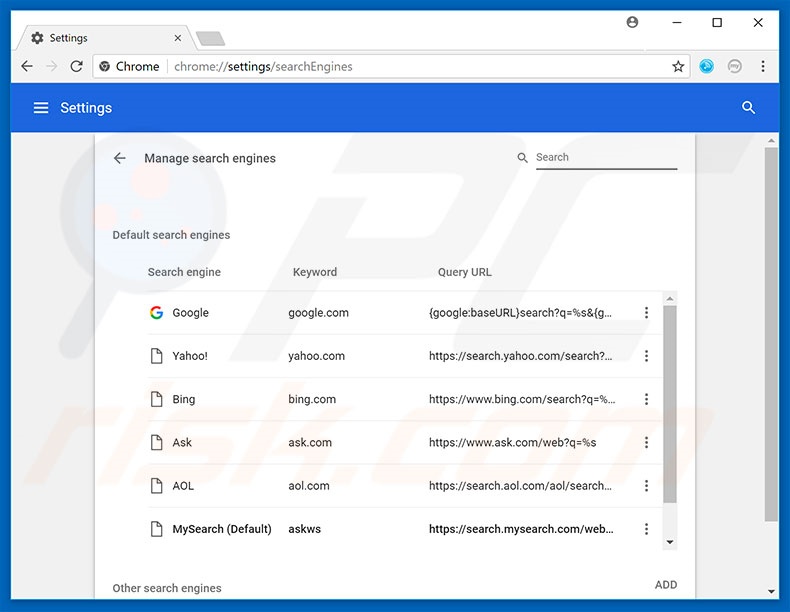Click the Other search engines heading
This screenshot has width=790, height=612.
click(167, 588)
